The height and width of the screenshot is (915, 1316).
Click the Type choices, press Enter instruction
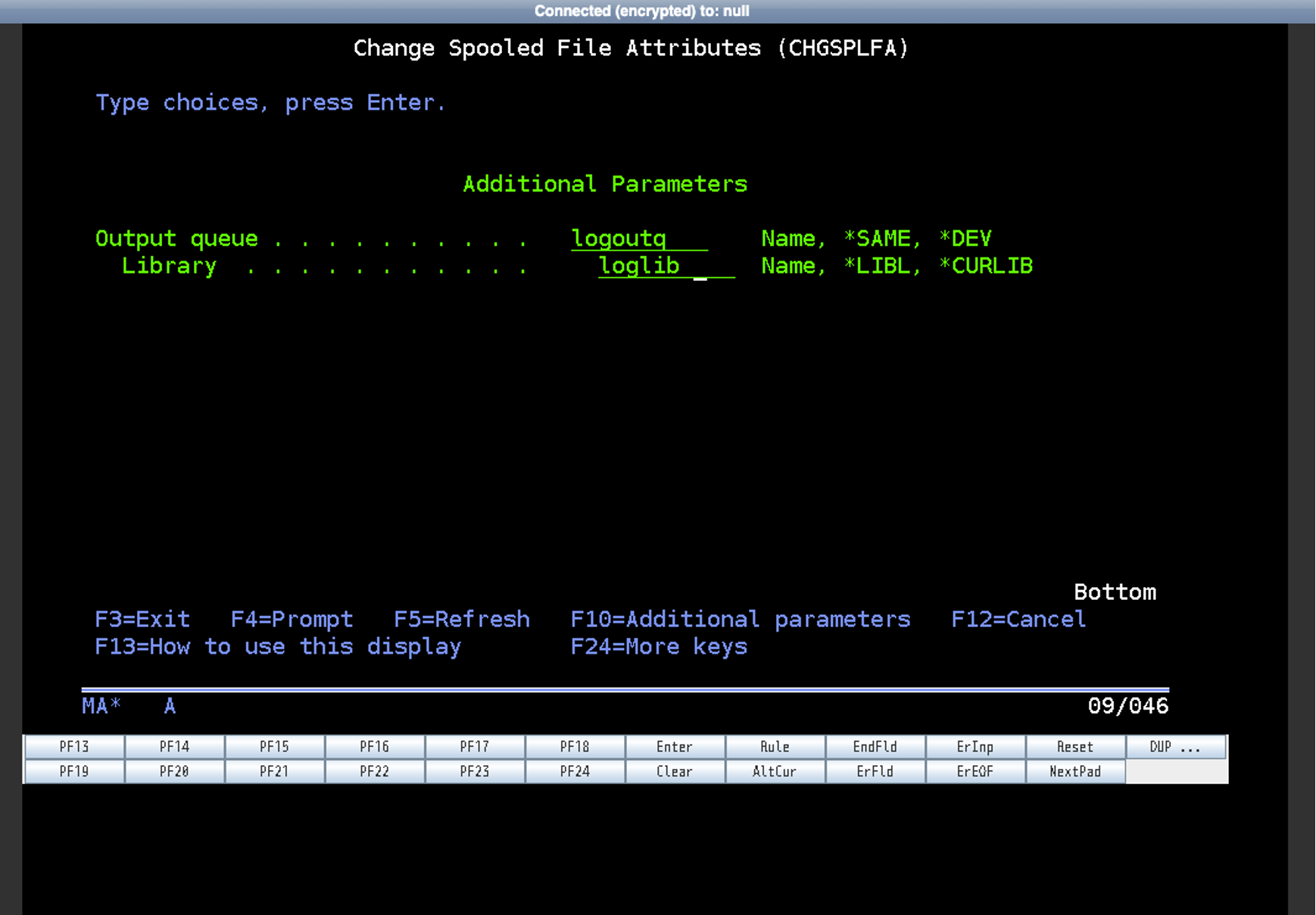270,103
